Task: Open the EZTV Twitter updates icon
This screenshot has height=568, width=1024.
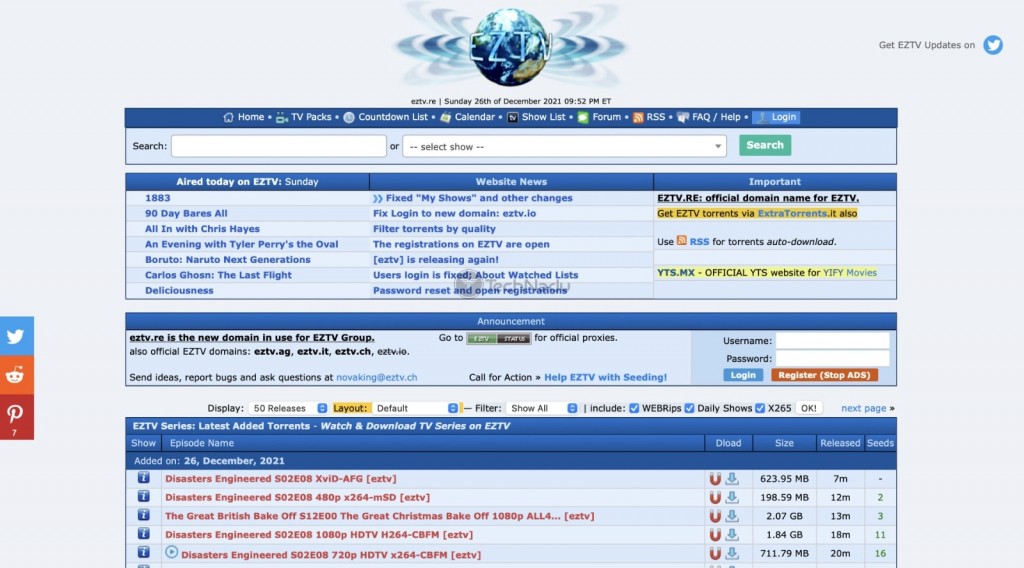Action: coord(993,45)
